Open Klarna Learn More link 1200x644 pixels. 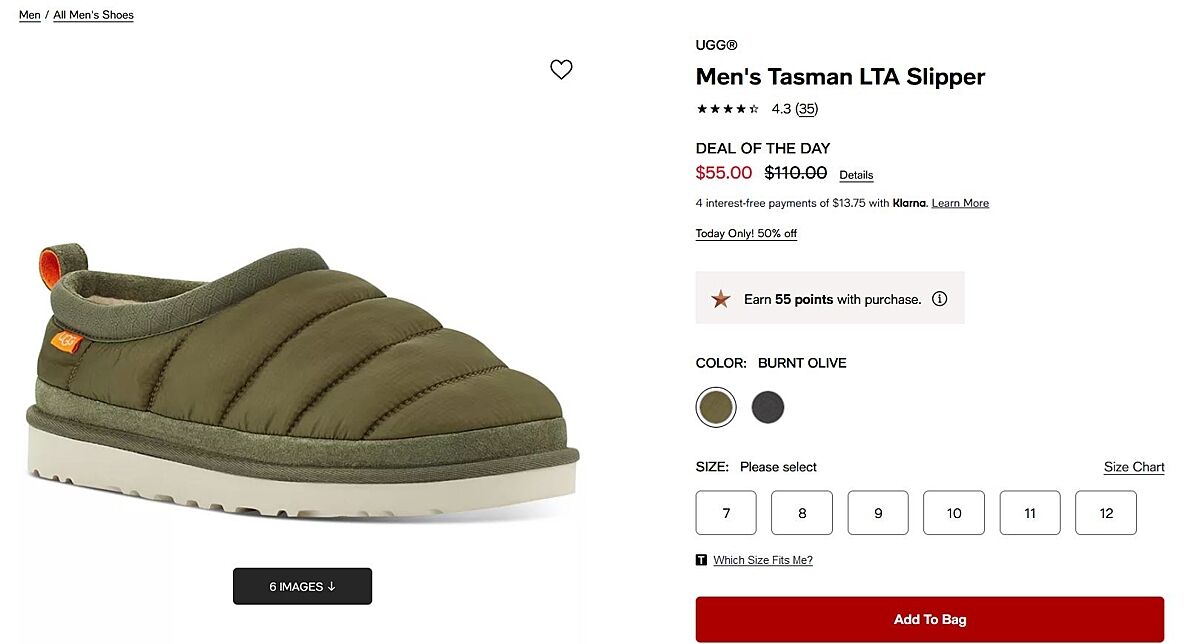(x=960, y=203)
